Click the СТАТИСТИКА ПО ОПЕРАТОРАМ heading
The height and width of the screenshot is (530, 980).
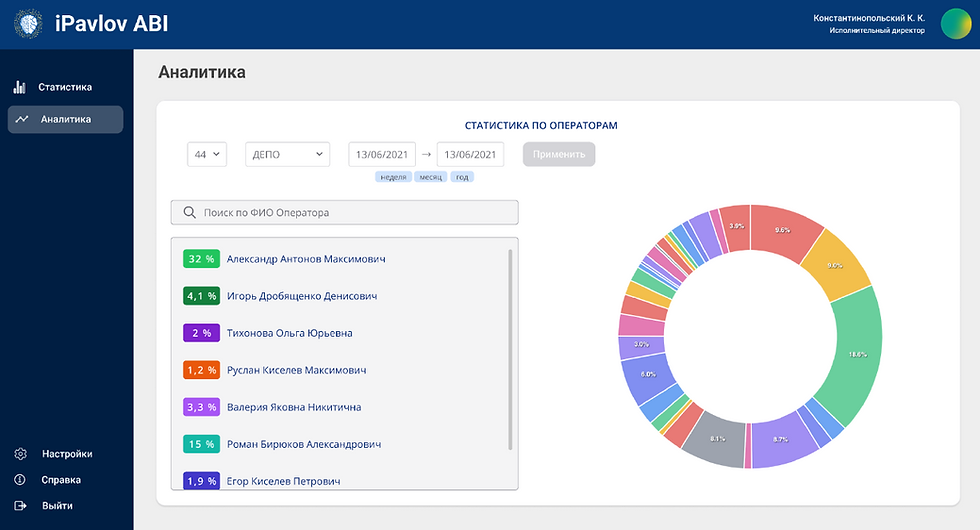point(541,126)
